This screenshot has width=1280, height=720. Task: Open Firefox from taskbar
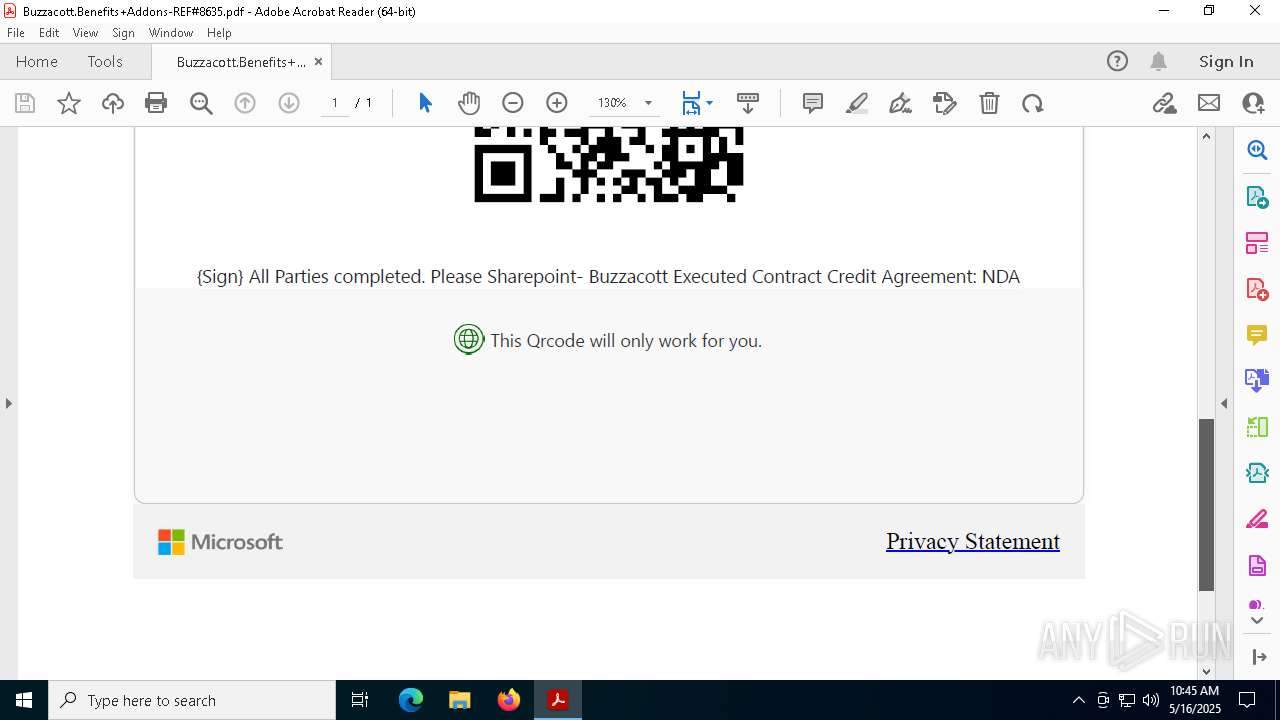pyautogui.click(x=509, y=700)
